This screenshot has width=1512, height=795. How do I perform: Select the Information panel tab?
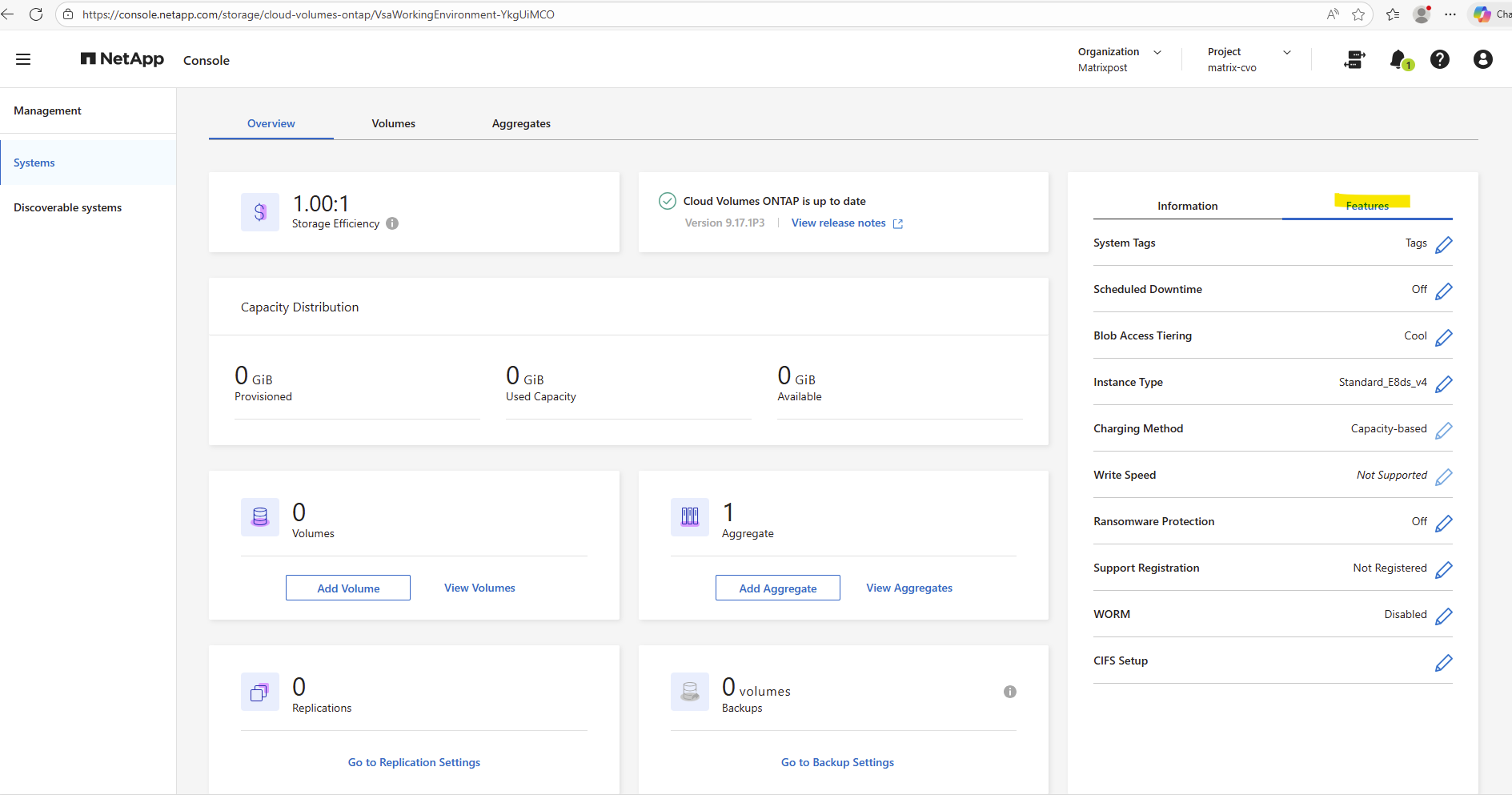[x=1187, y=206]
